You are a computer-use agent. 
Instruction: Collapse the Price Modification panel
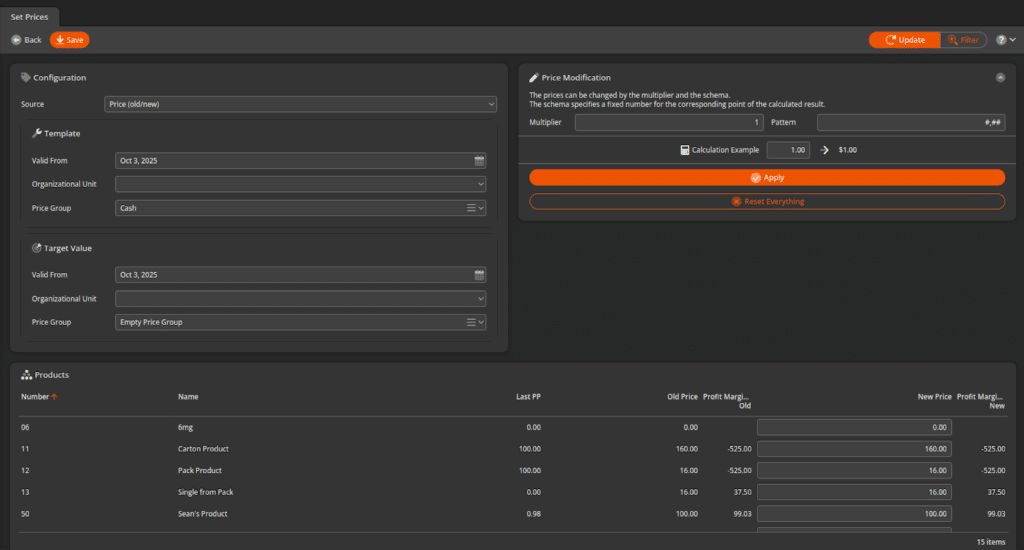1000,77
